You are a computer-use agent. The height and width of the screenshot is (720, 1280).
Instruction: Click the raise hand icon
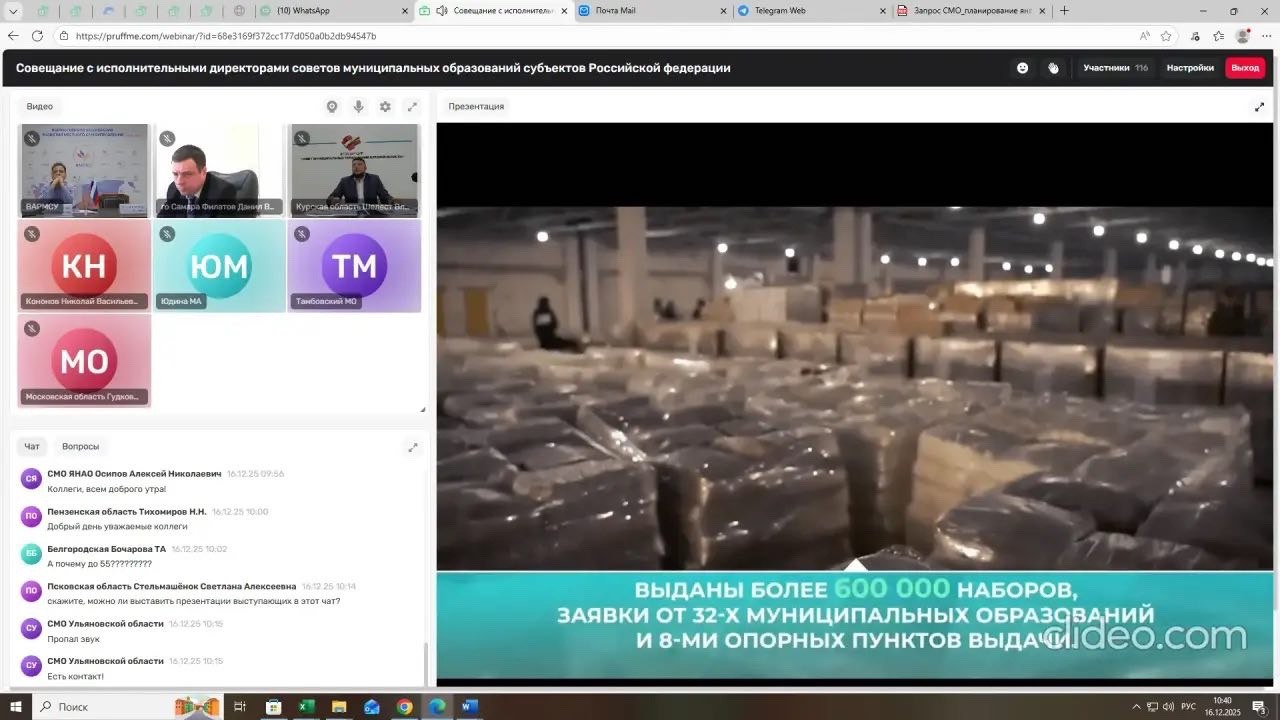(1053, 68)
